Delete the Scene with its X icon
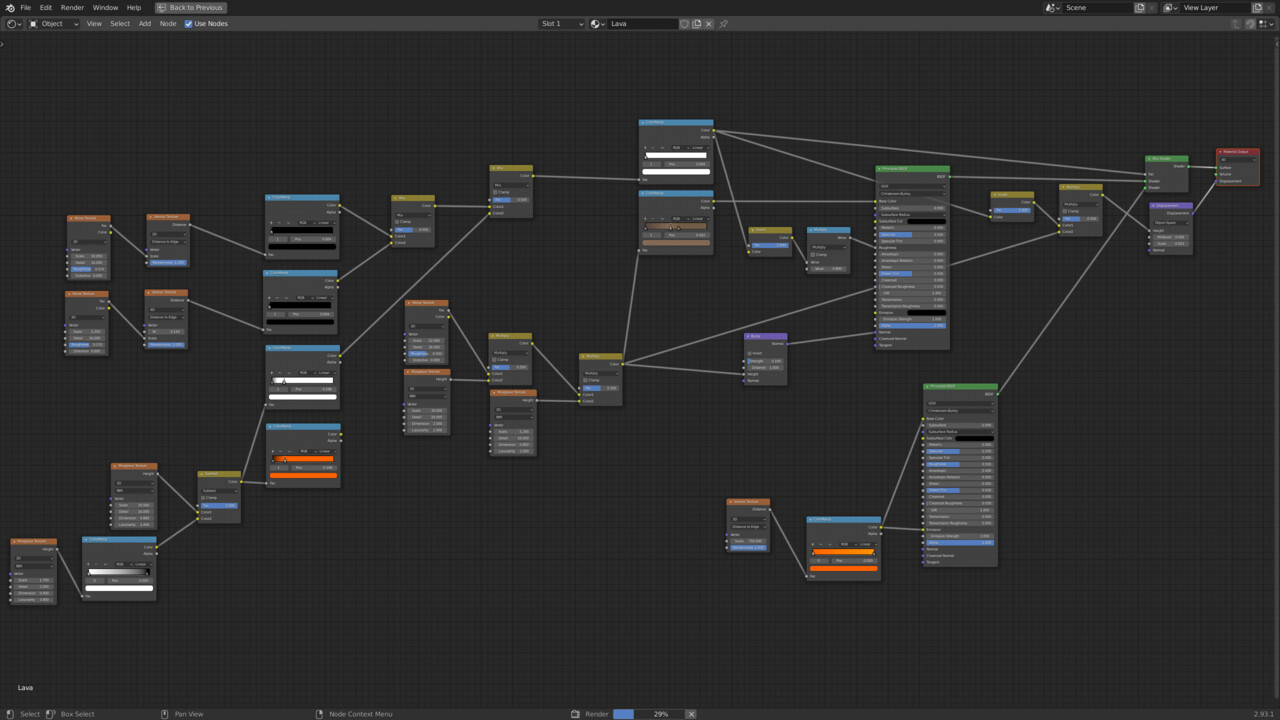Viewport: 1280px width, 720px height. click(1152, 7)
